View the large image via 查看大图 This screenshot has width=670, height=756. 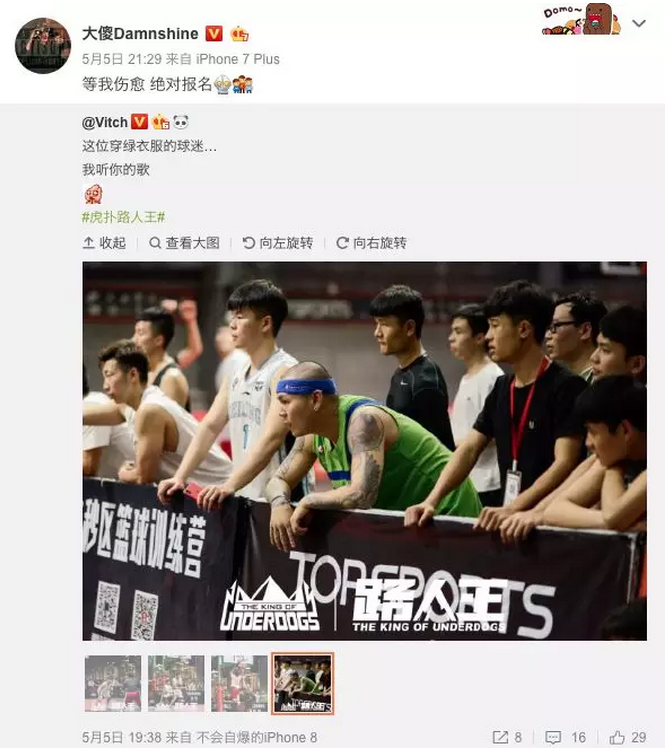(x=184, y=243)
